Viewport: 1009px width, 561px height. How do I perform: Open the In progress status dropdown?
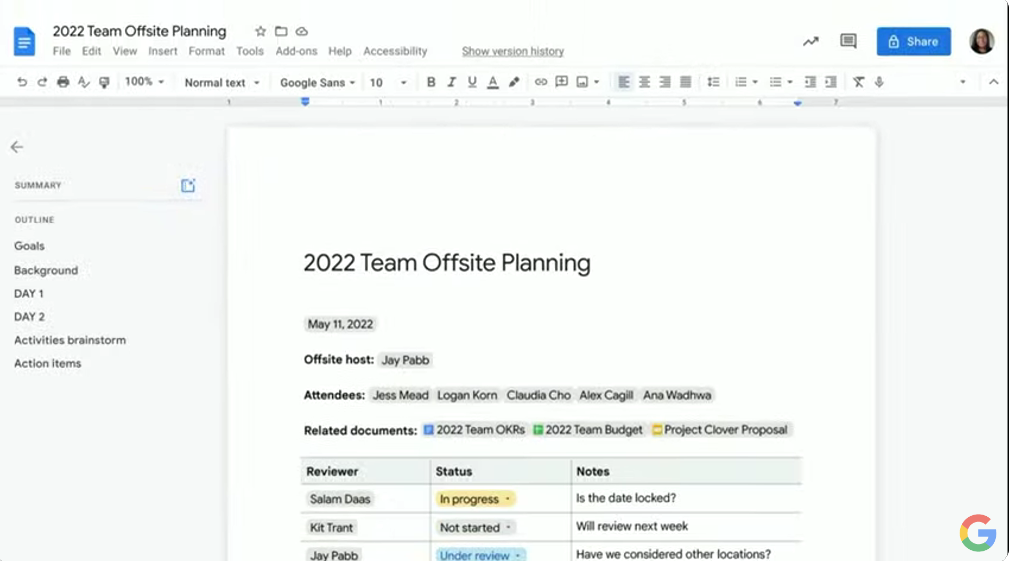[475, 499]
